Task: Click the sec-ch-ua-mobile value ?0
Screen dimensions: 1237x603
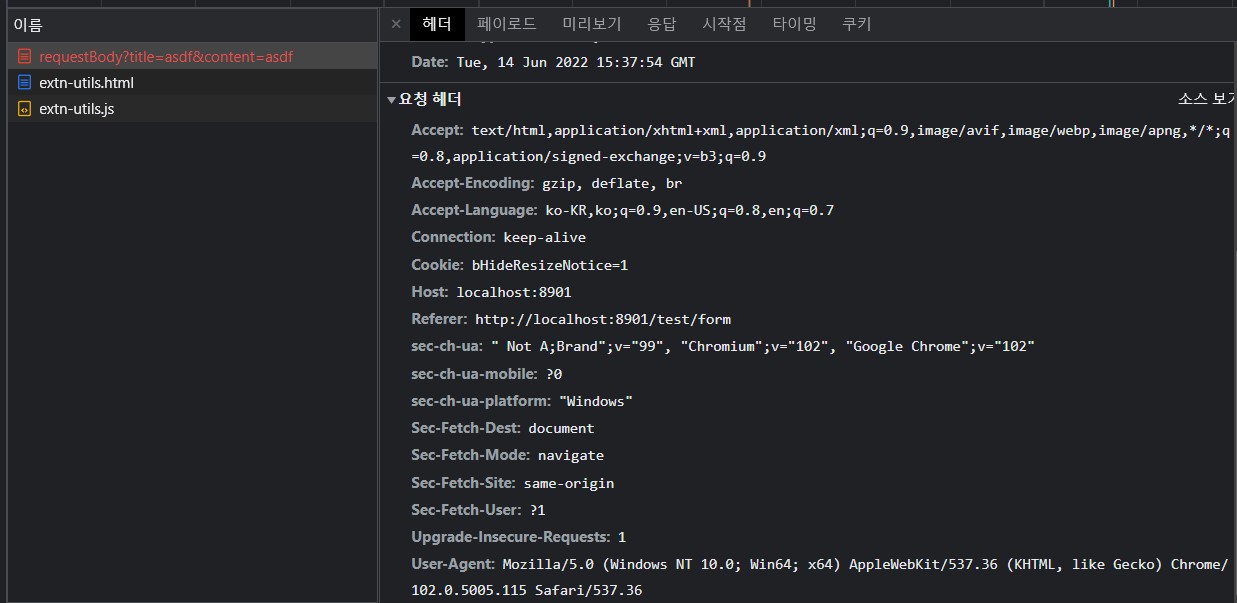Action: 554,373
